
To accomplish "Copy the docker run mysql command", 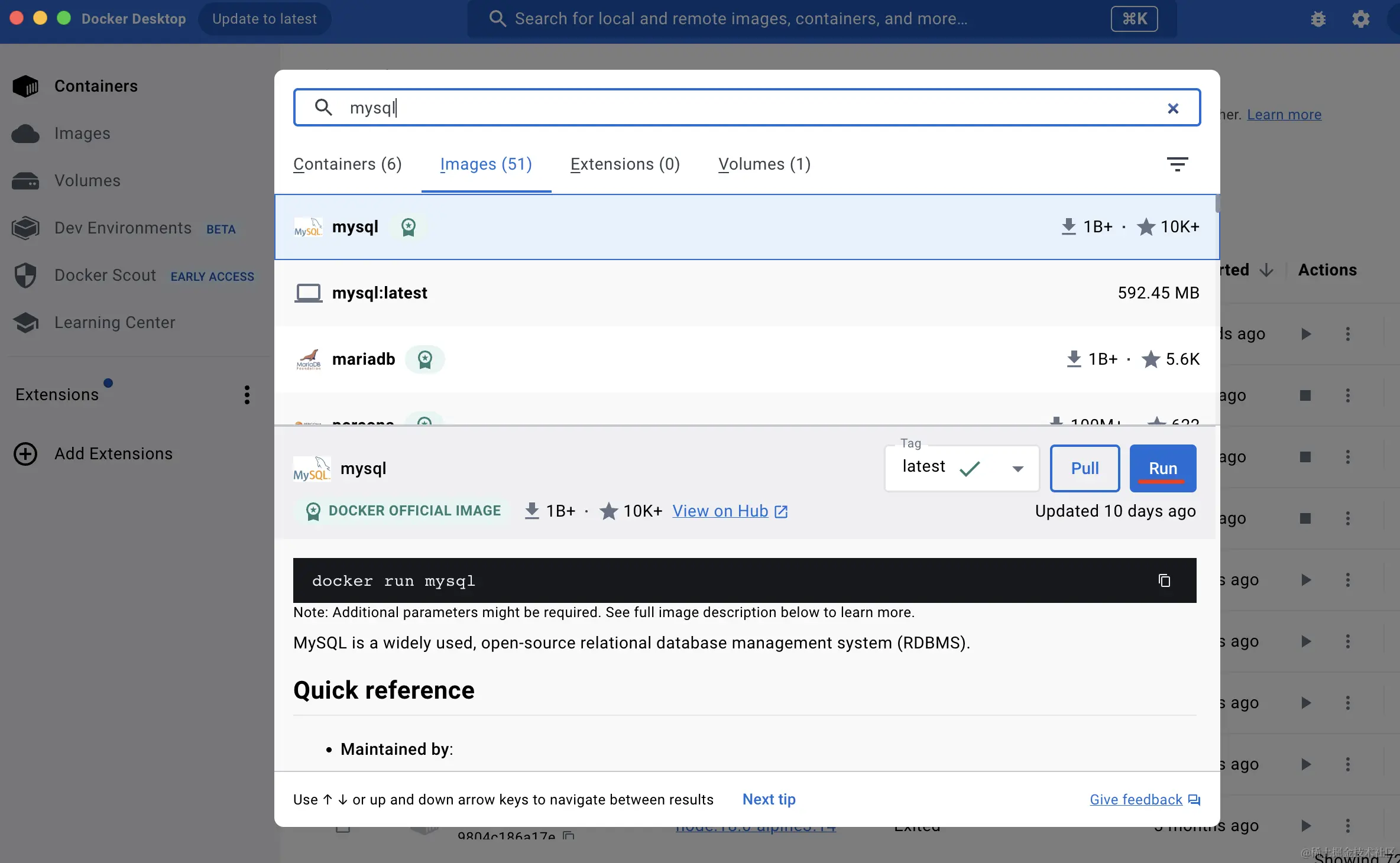I will tap(1164, 580).
